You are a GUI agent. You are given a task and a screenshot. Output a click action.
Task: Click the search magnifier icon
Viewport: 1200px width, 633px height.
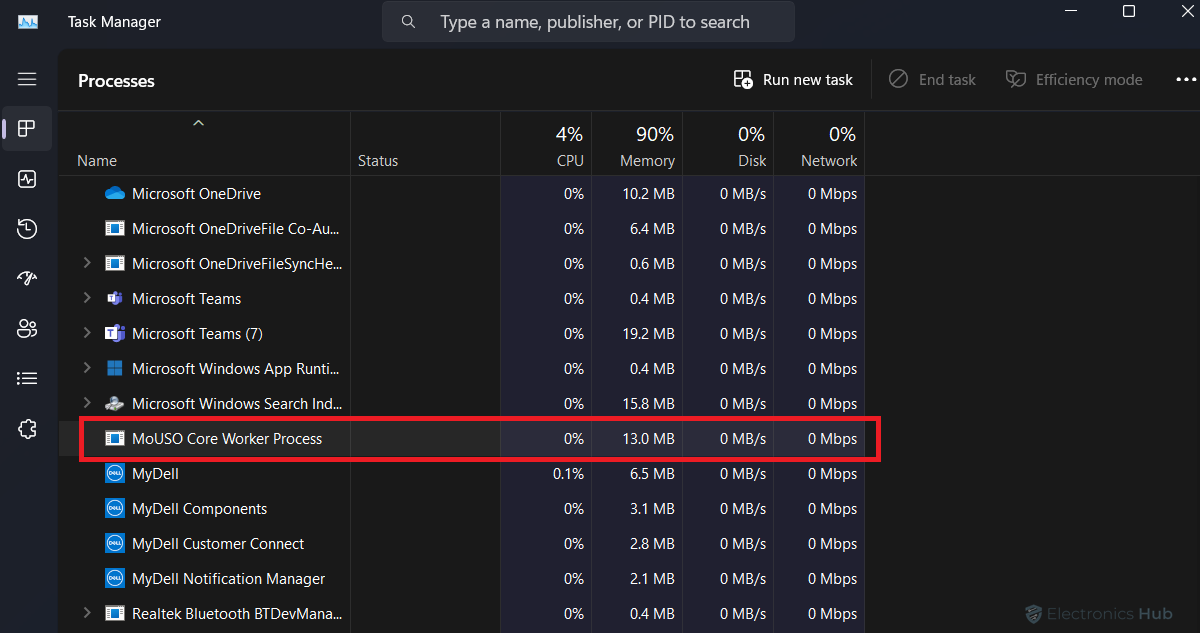tap(408, 21)
